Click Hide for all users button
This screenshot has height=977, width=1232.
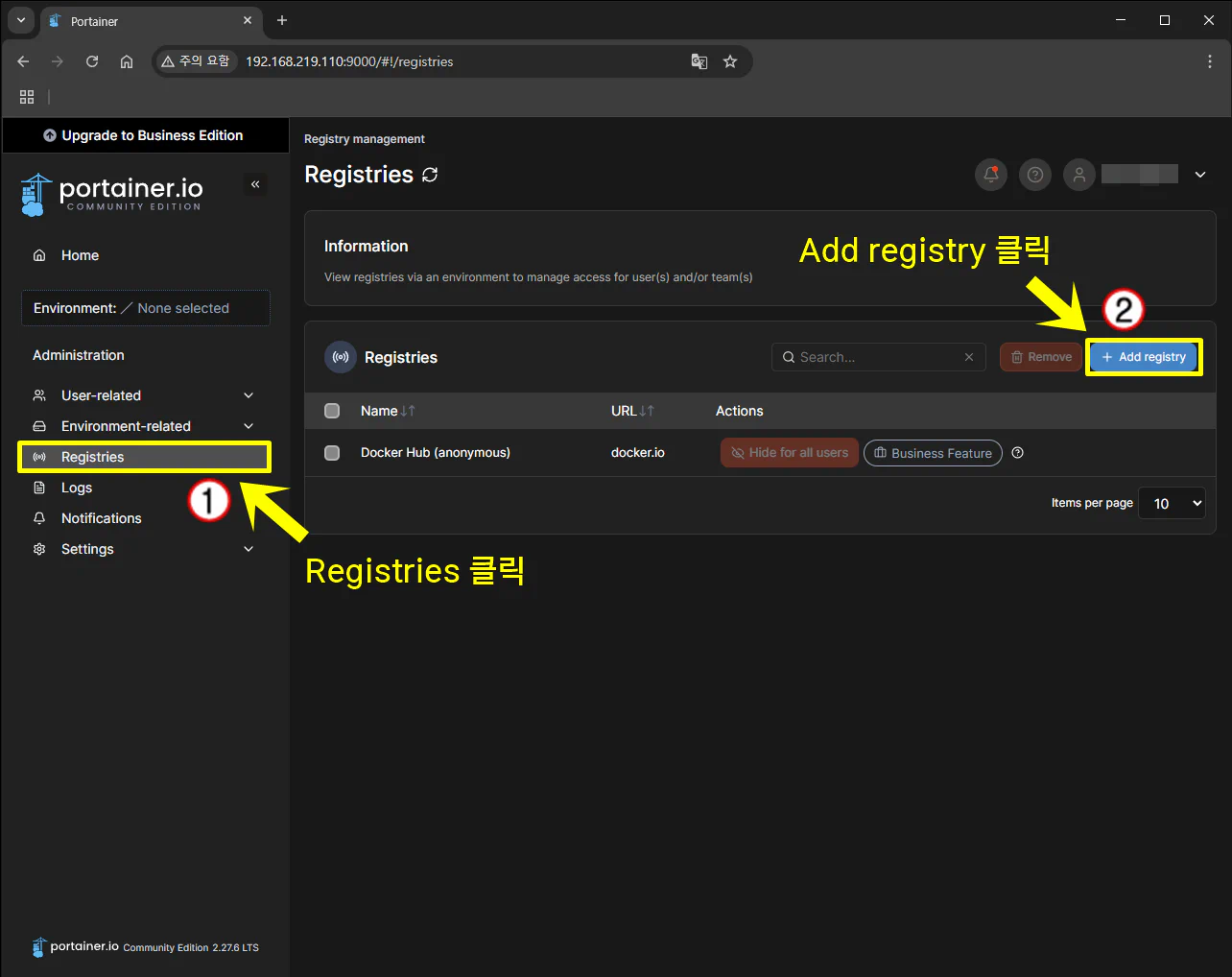point(790,453)
